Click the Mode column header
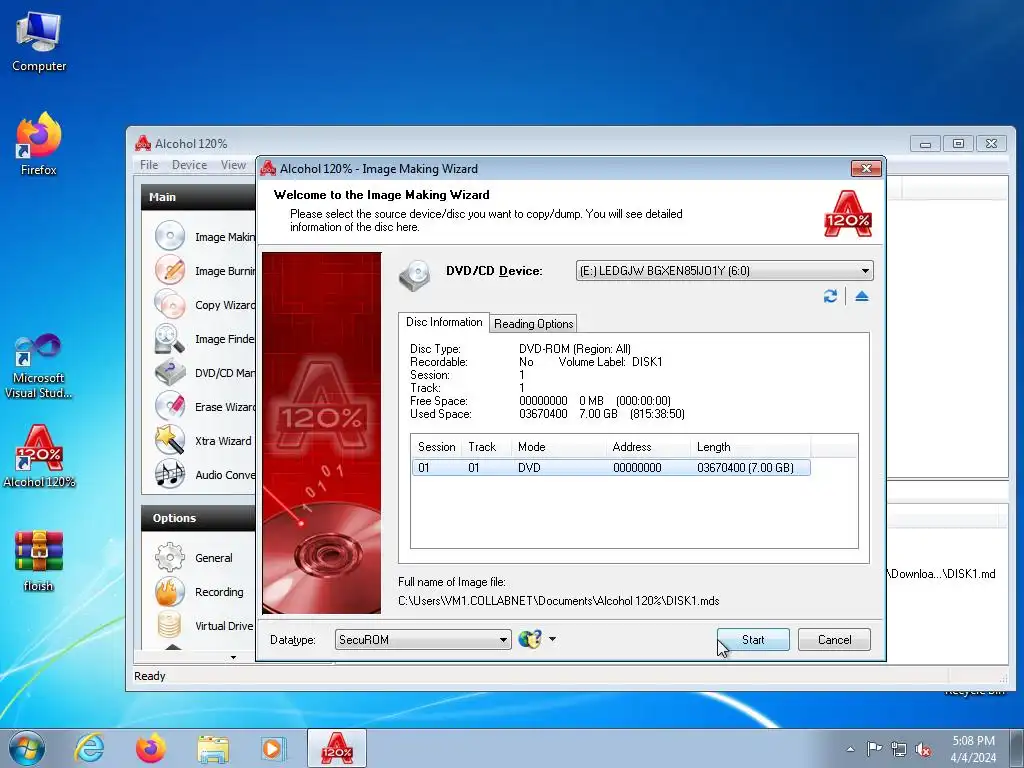This screenshot has width=1024, height=768. pyautogui.click(x=558, y=447)
